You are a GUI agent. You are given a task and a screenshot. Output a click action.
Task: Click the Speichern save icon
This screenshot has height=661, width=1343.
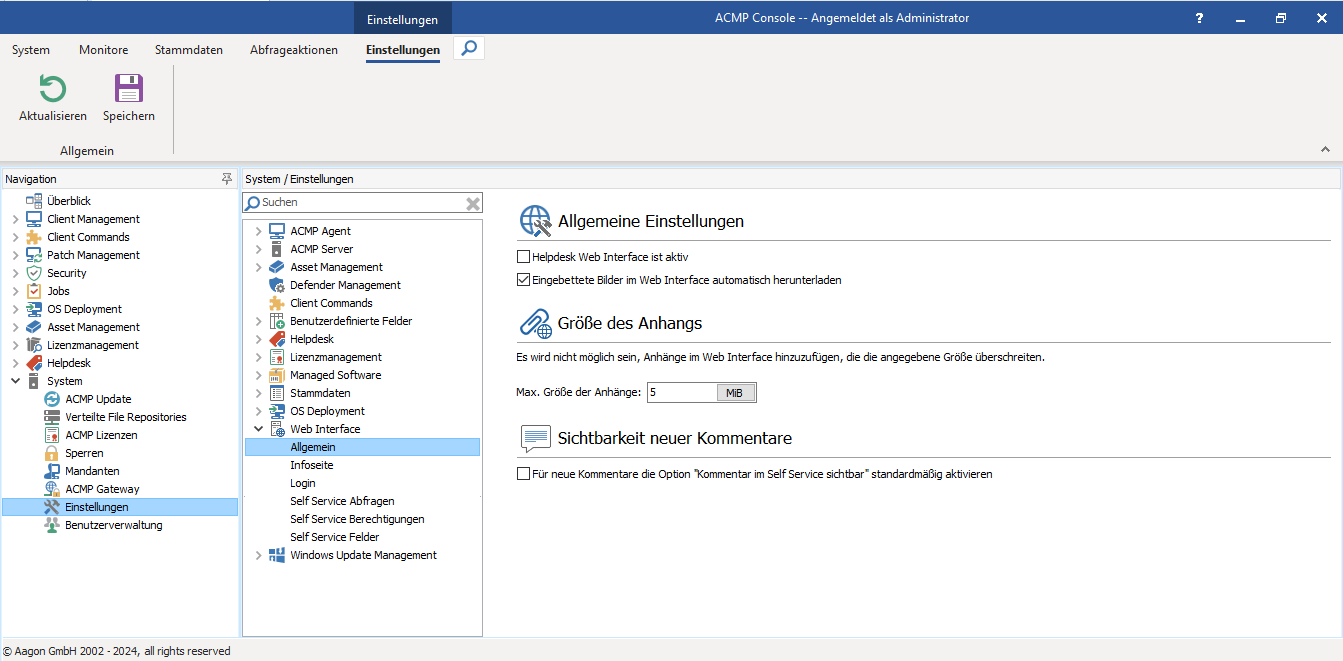pyautogui.click(x=128, y=90)
